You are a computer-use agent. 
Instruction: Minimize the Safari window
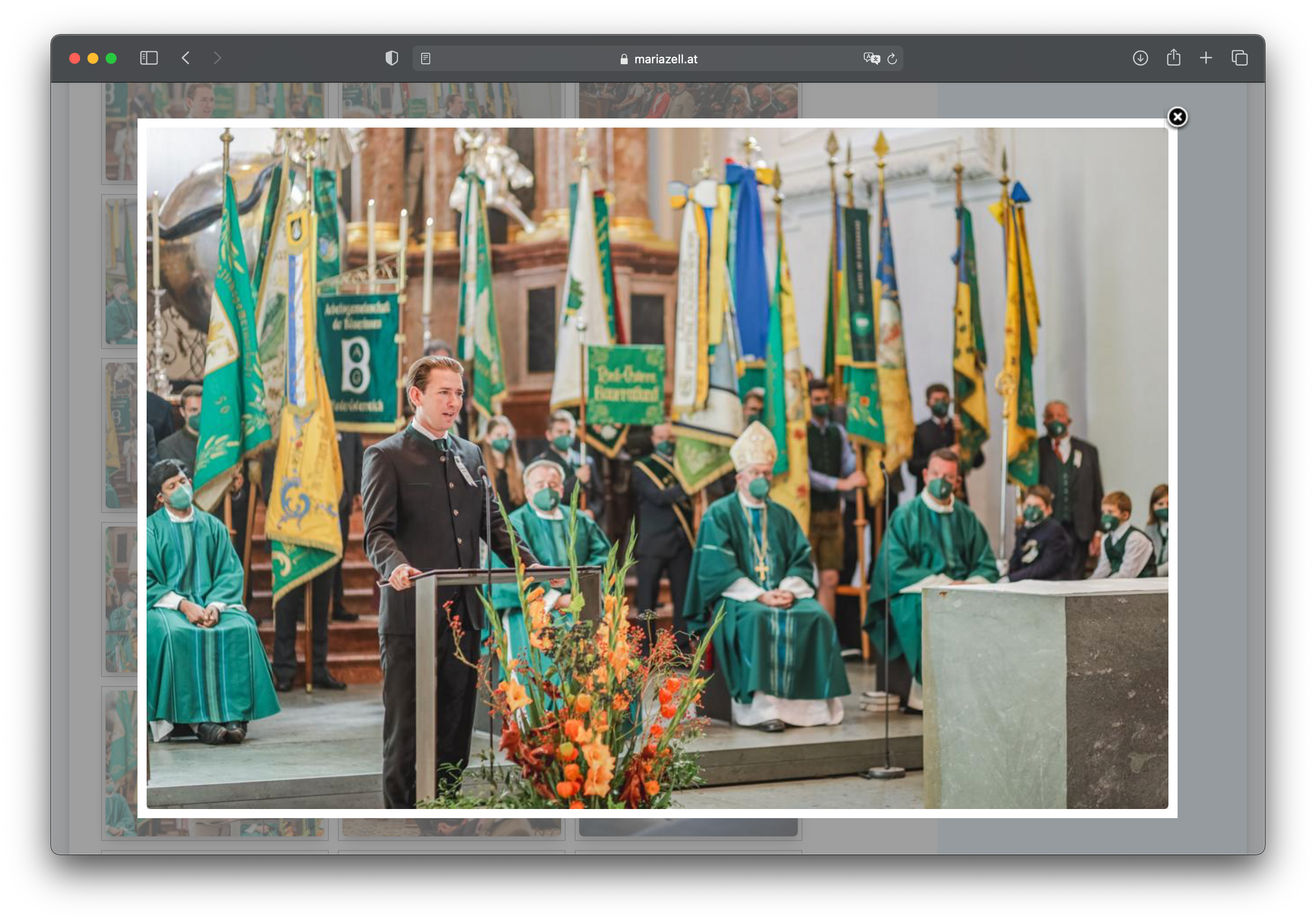coord(93,58)
